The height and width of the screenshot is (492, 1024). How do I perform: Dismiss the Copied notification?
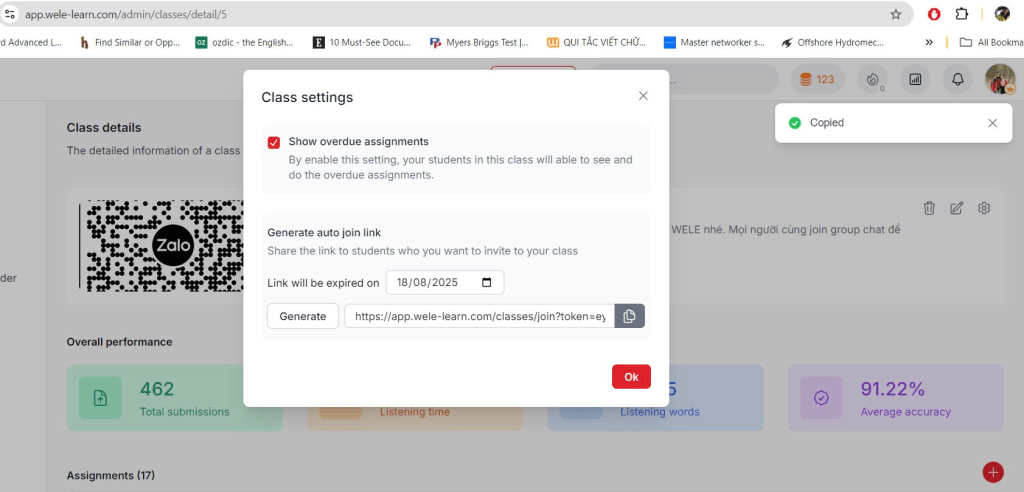[x=992, y=123]
